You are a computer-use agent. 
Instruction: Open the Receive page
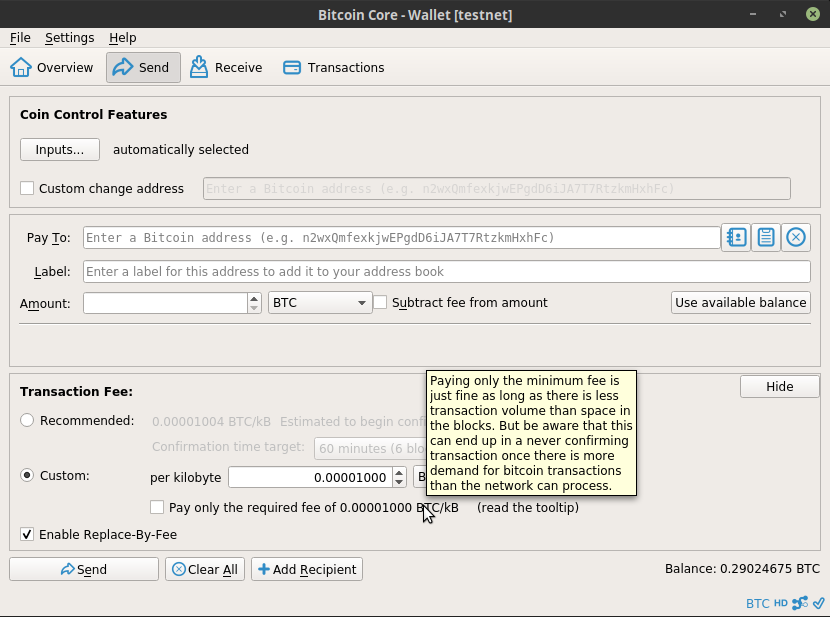point(226,68)
